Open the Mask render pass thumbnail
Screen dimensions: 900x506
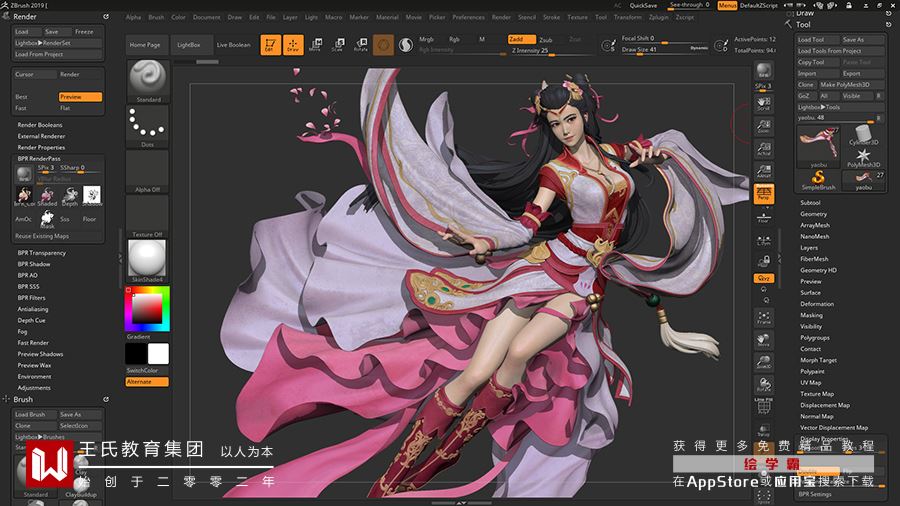[47, 219]
